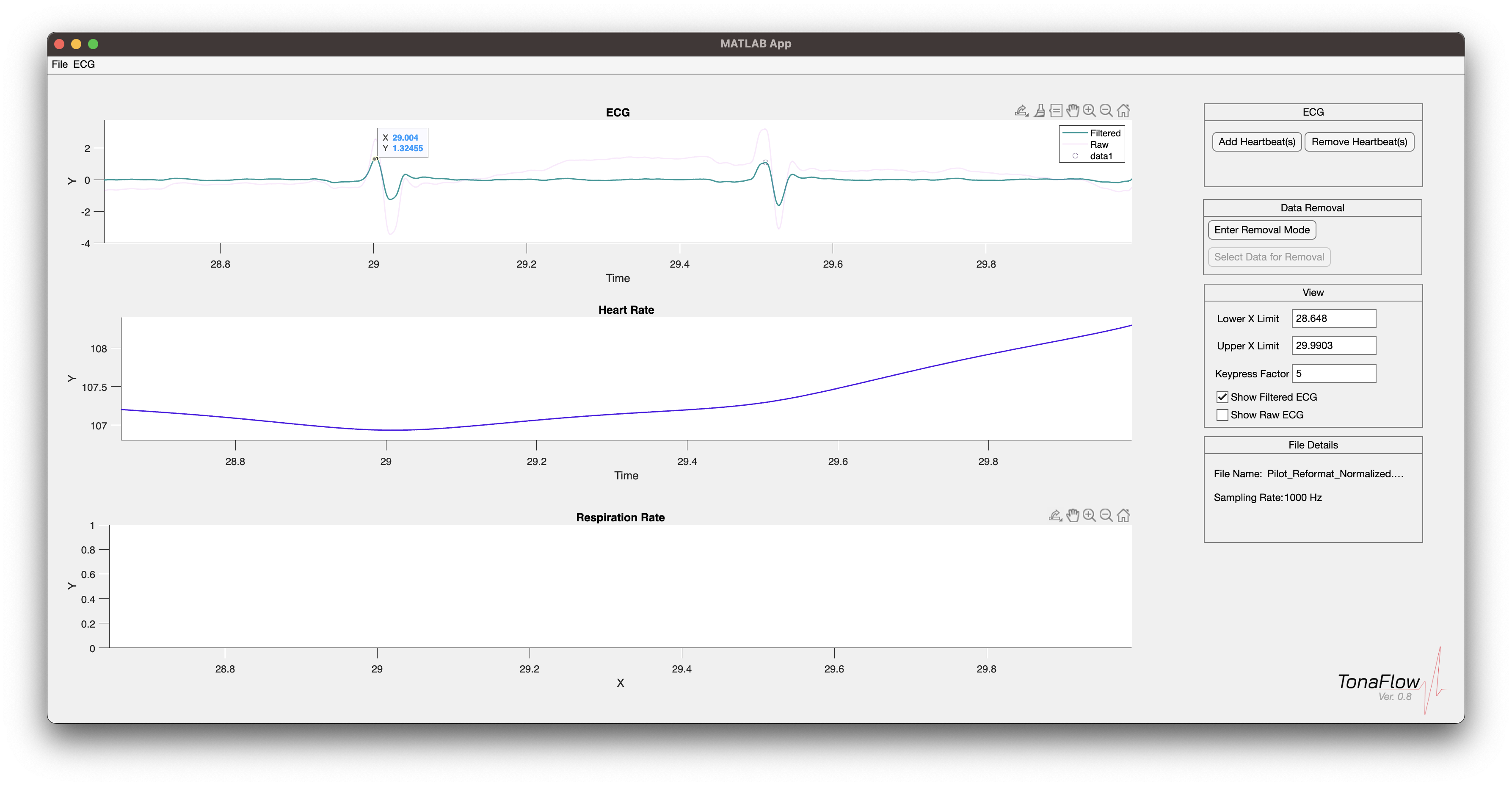This screenshot has width=1512, height=786.
Task: Click export icon in ECG axes toolbar
Action: pyautogui.click(x=1021, y=111)
